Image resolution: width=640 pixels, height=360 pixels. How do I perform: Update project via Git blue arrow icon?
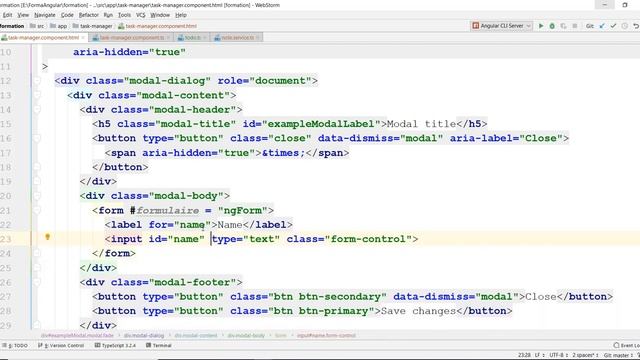pyautogui.click(x=602, y=26)
